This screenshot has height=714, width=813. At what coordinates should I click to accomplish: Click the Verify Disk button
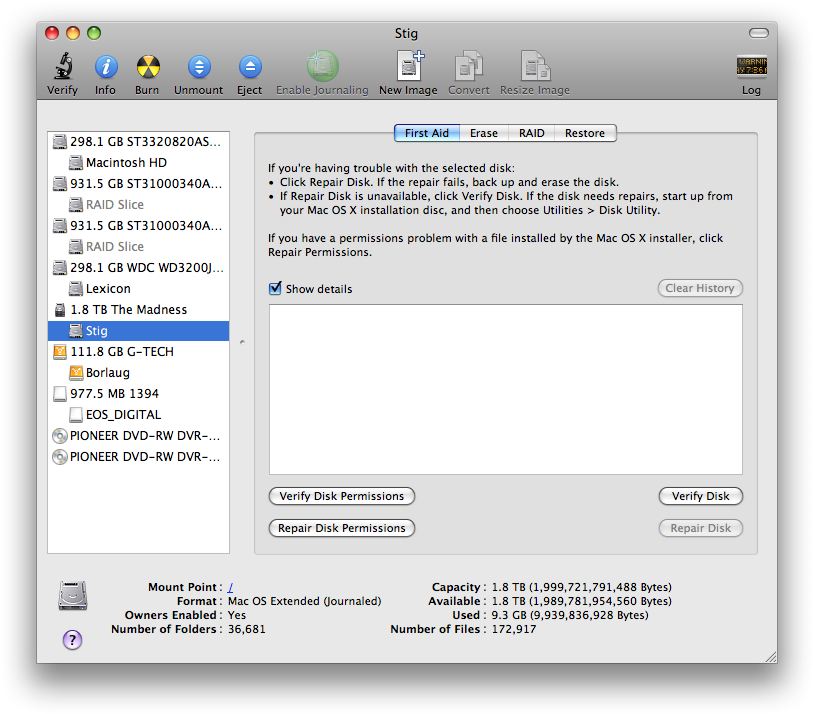(700, 496)
